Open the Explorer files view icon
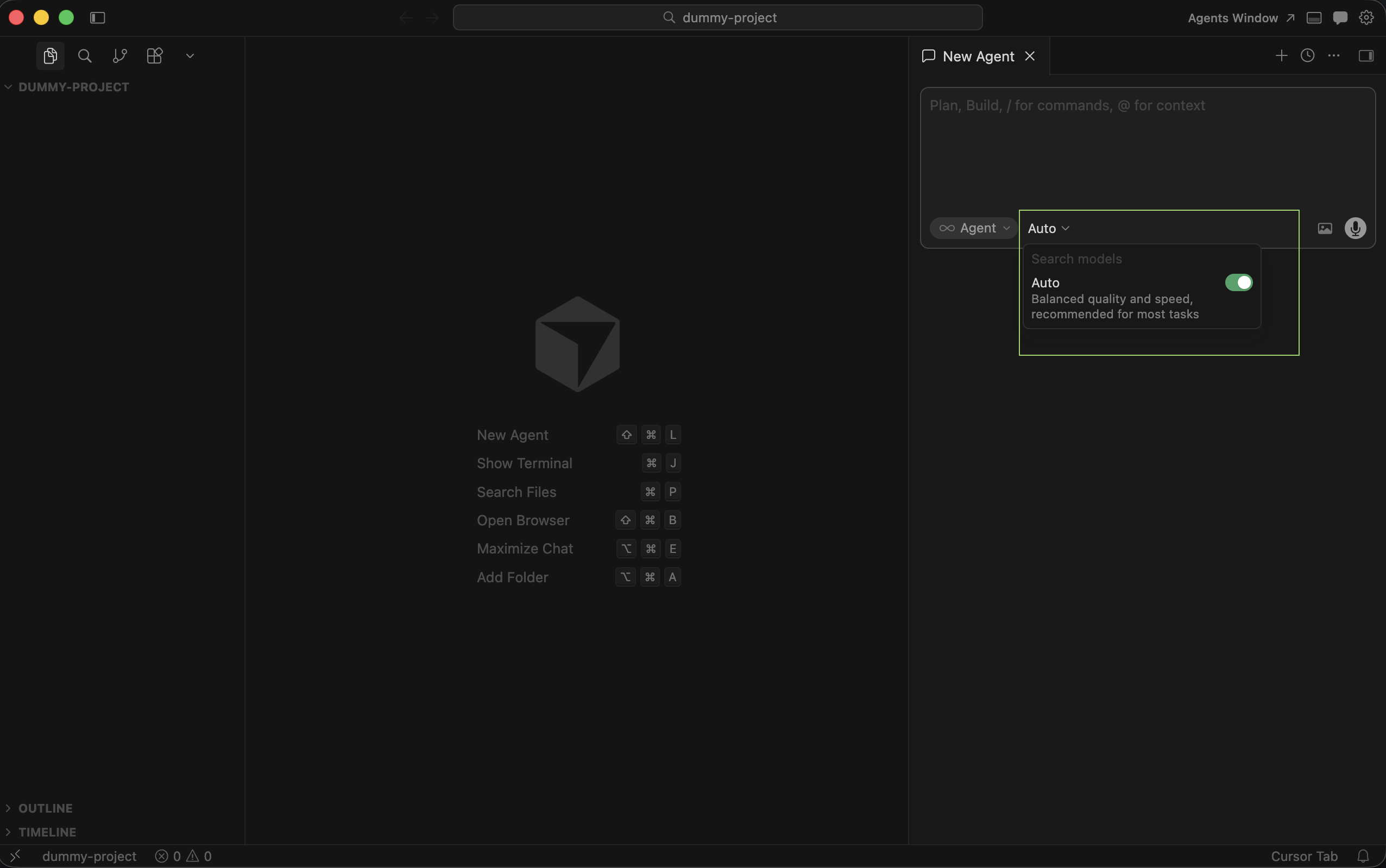 click(x=51, y=56)
